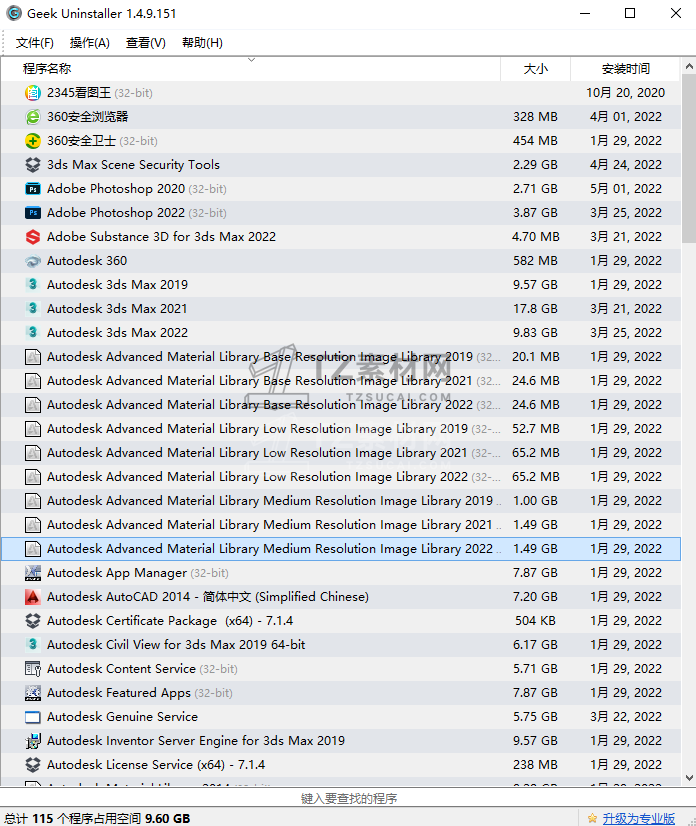Click the Autodesk App Manager icon
Screen dimensions: 696x826
(x=33, y=573)
